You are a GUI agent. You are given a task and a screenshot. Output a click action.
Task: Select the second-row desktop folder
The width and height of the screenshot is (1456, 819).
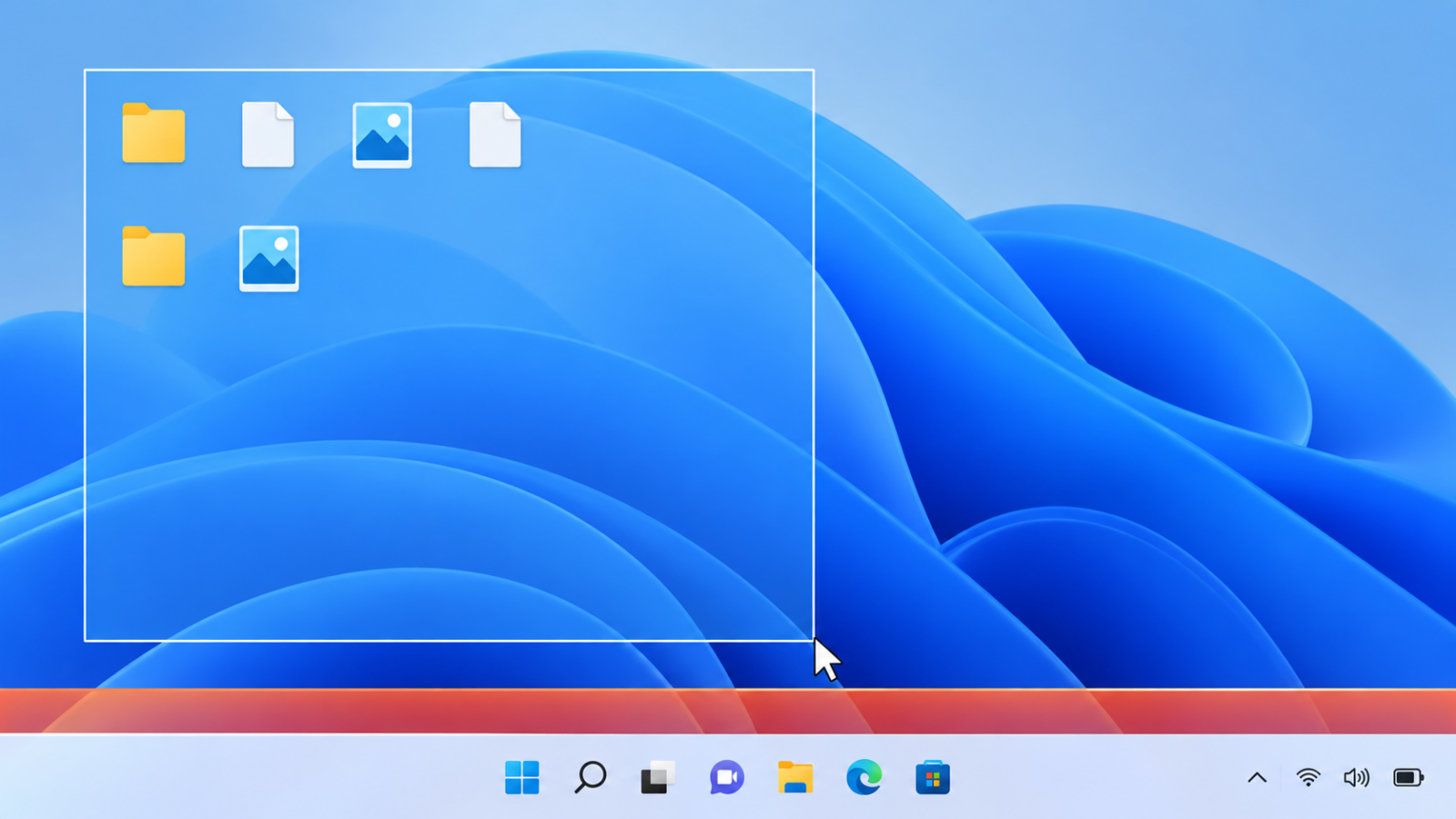click(x=154, y=257)
